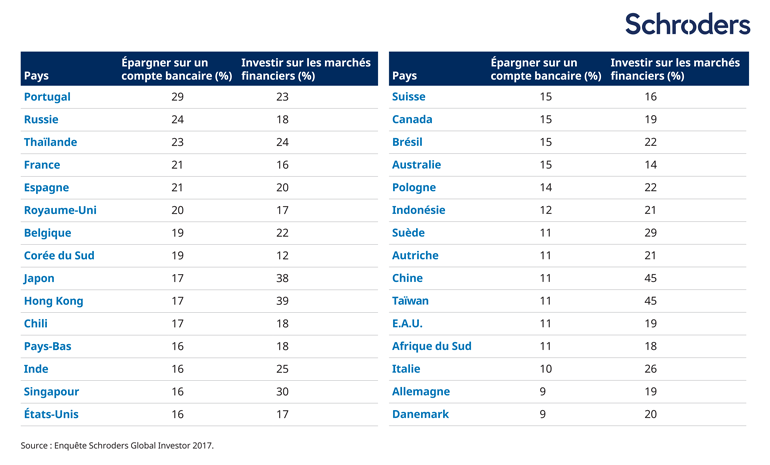
Task: Select the Brésil entry
Action: pos(407,142)
